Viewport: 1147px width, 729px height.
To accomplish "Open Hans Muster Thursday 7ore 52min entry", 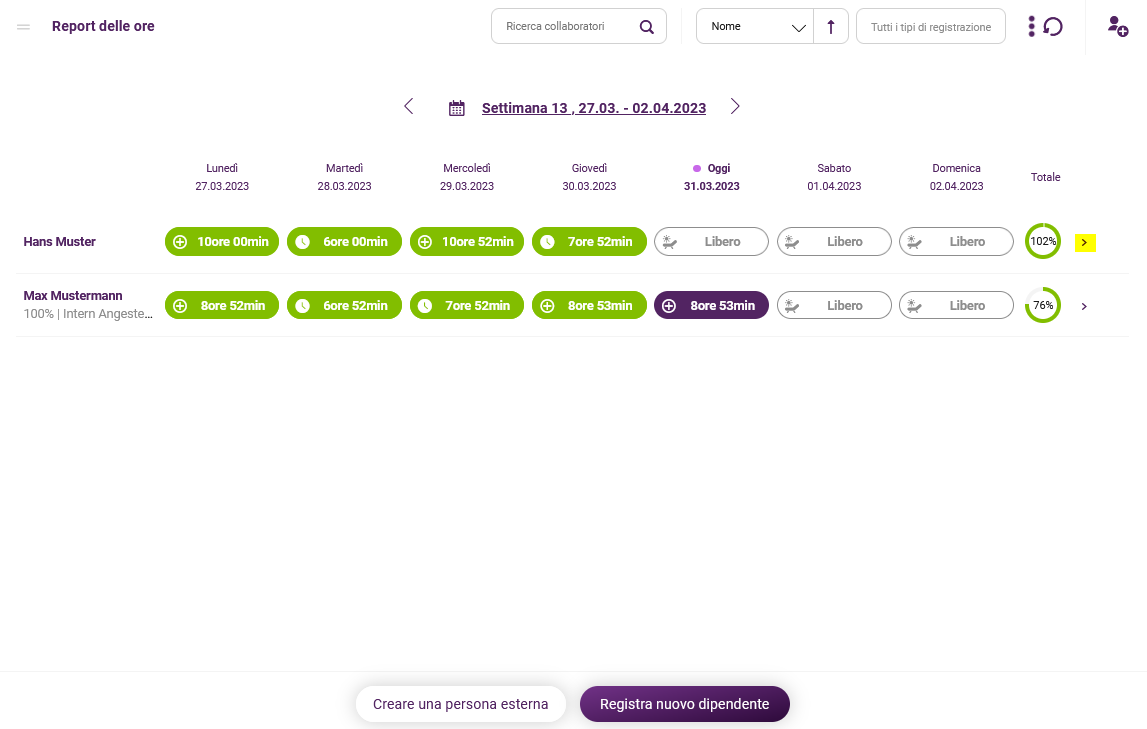I will click(x=590, y=242).
